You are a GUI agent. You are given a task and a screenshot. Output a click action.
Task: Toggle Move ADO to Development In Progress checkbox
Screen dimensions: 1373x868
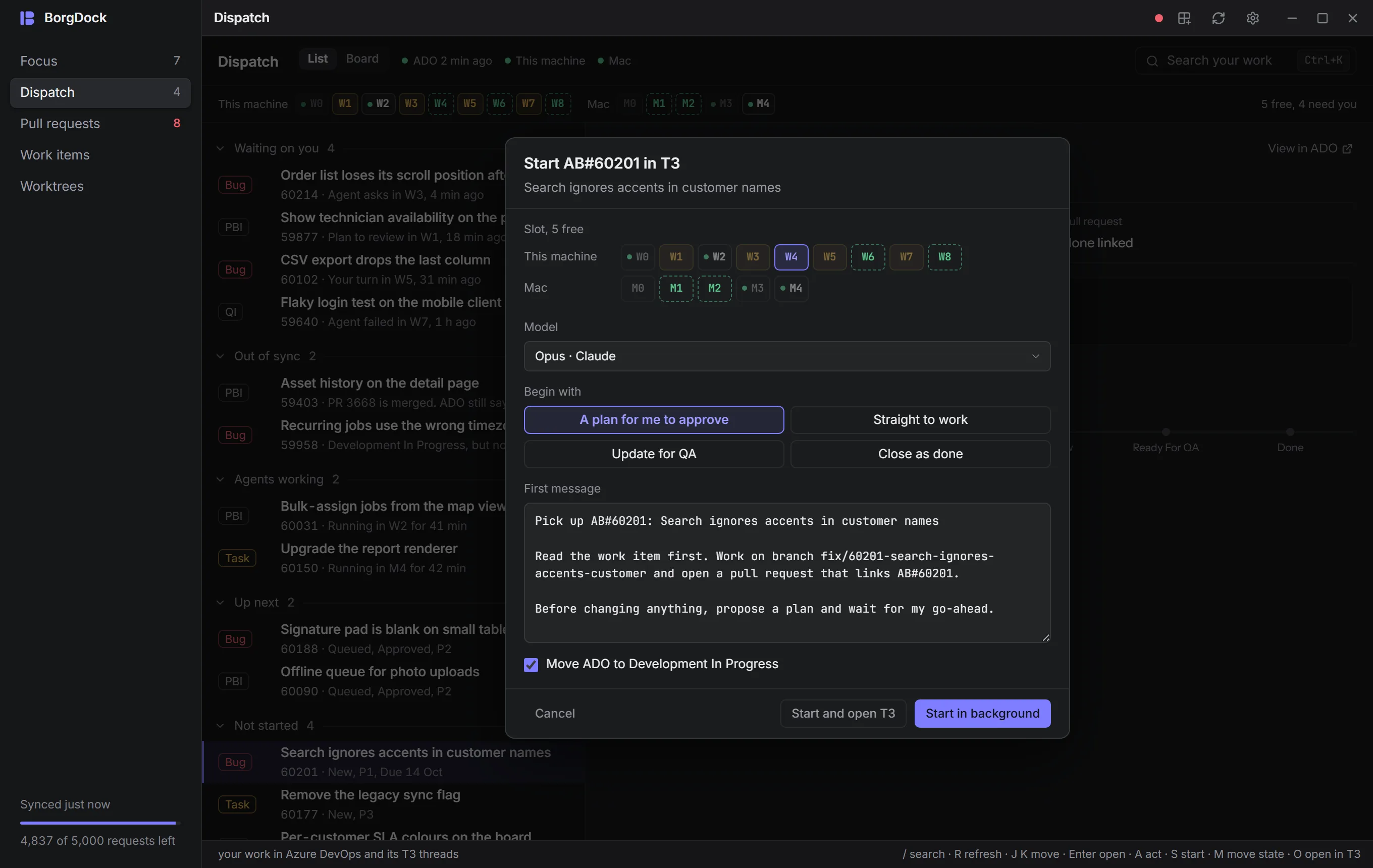(x=531, y=665)
